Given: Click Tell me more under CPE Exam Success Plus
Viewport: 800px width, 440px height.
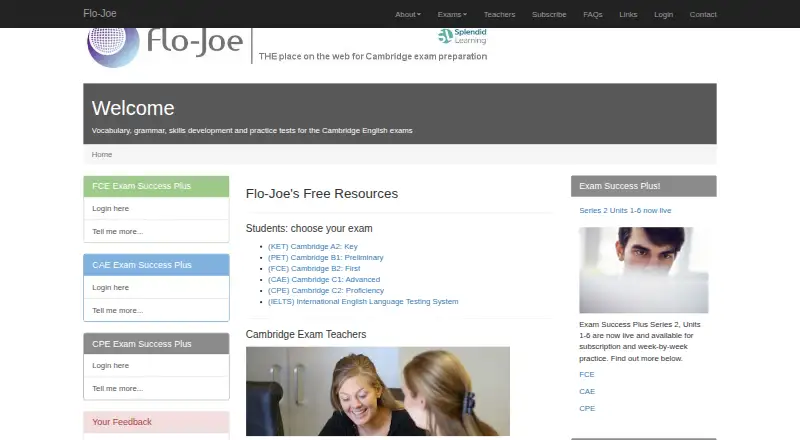Looking at the screenshot, I should [x=156, y=388].
